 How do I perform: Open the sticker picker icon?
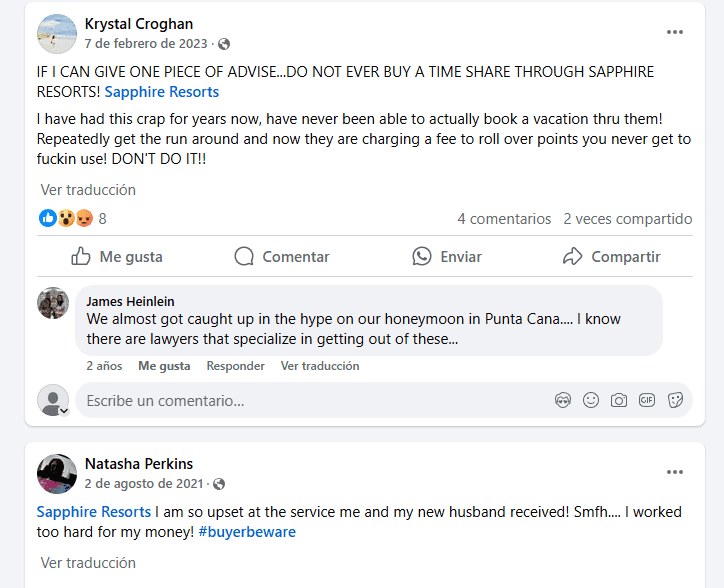coord(675,400)
